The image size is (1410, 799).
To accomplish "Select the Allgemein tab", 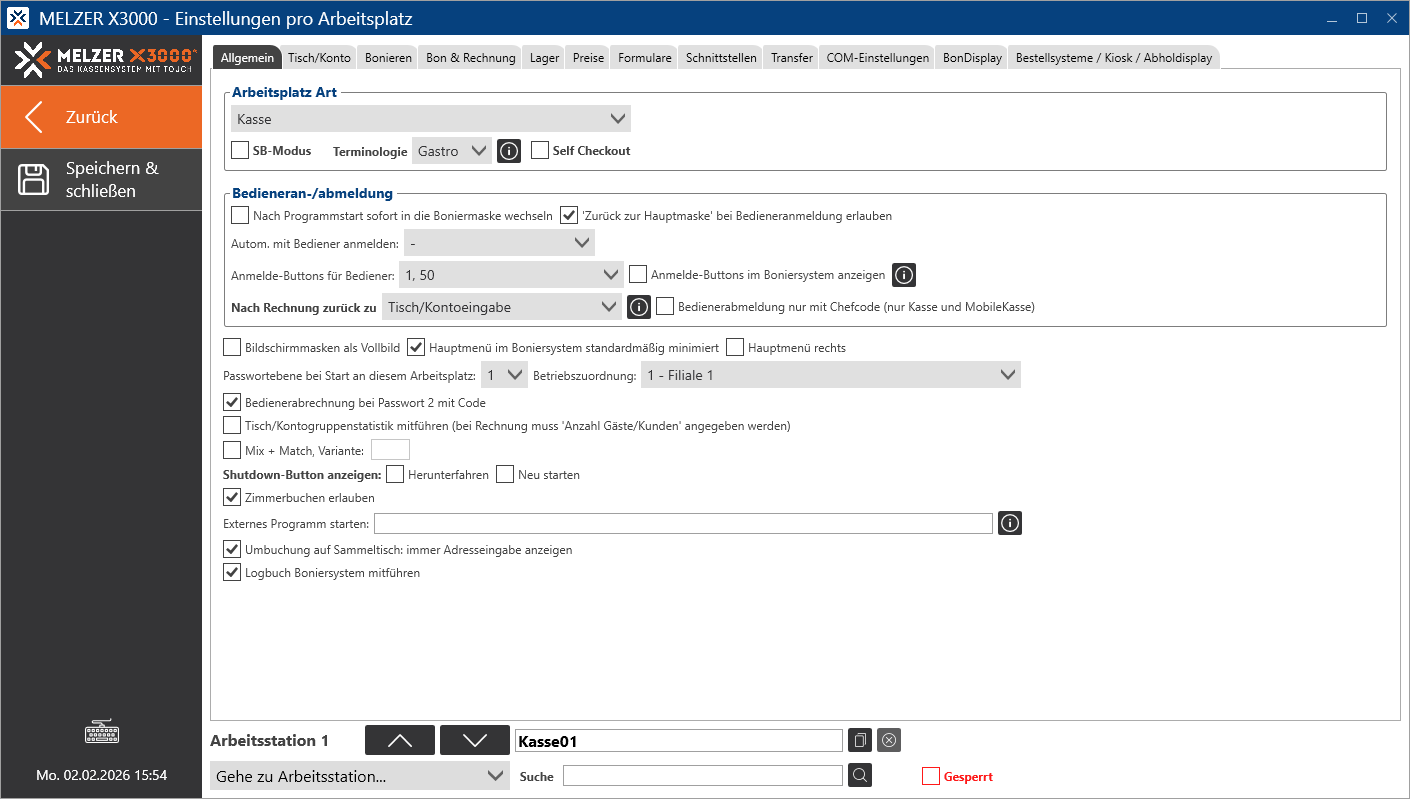I will (x=246, y=58).
